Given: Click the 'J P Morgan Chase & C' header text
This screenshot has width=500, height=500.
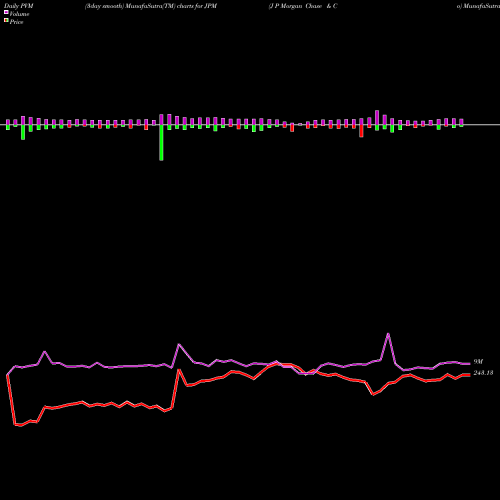Looking at the screenshot, I should (x=303, y=6).
